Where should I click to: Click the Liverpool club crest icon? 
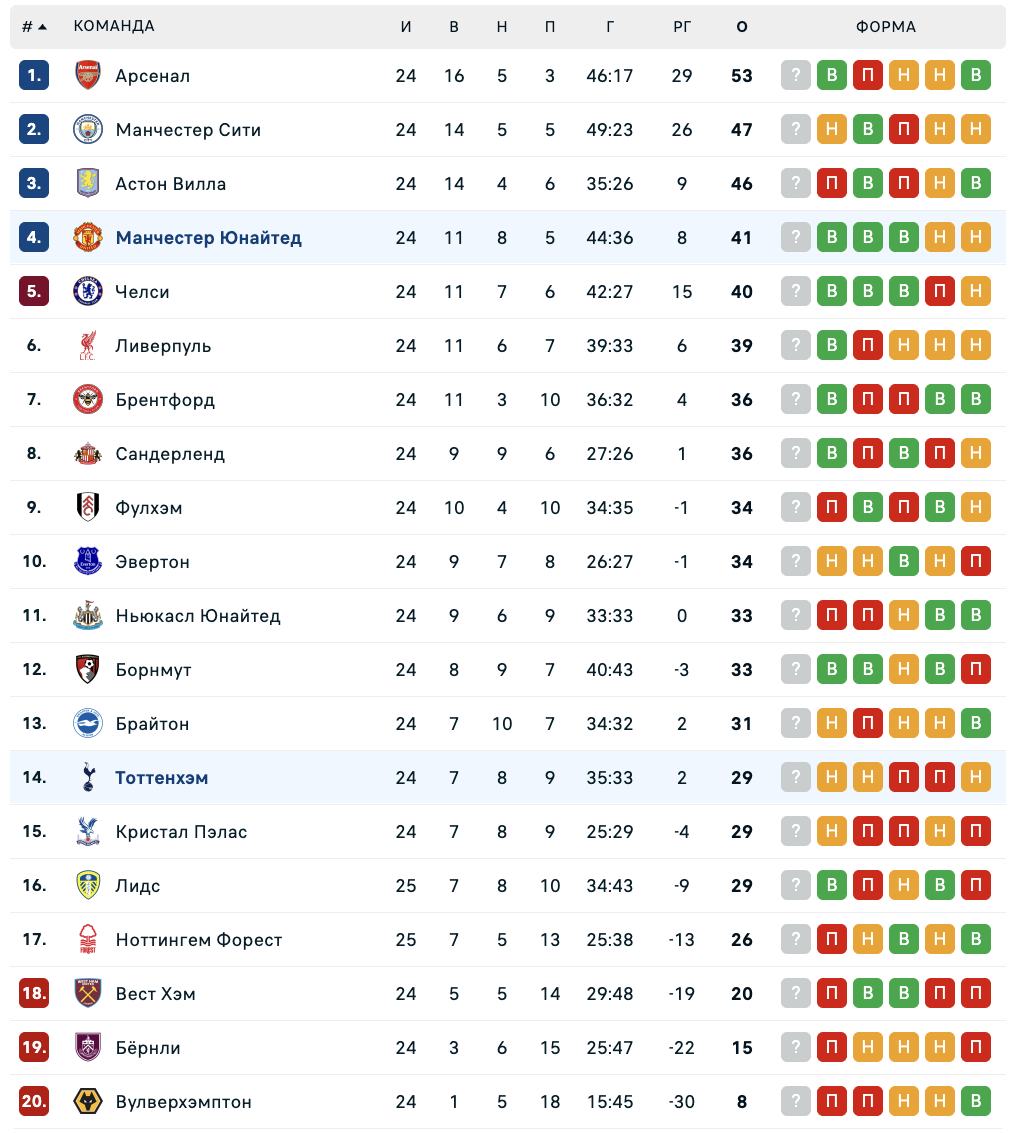[x=88, y=346]
